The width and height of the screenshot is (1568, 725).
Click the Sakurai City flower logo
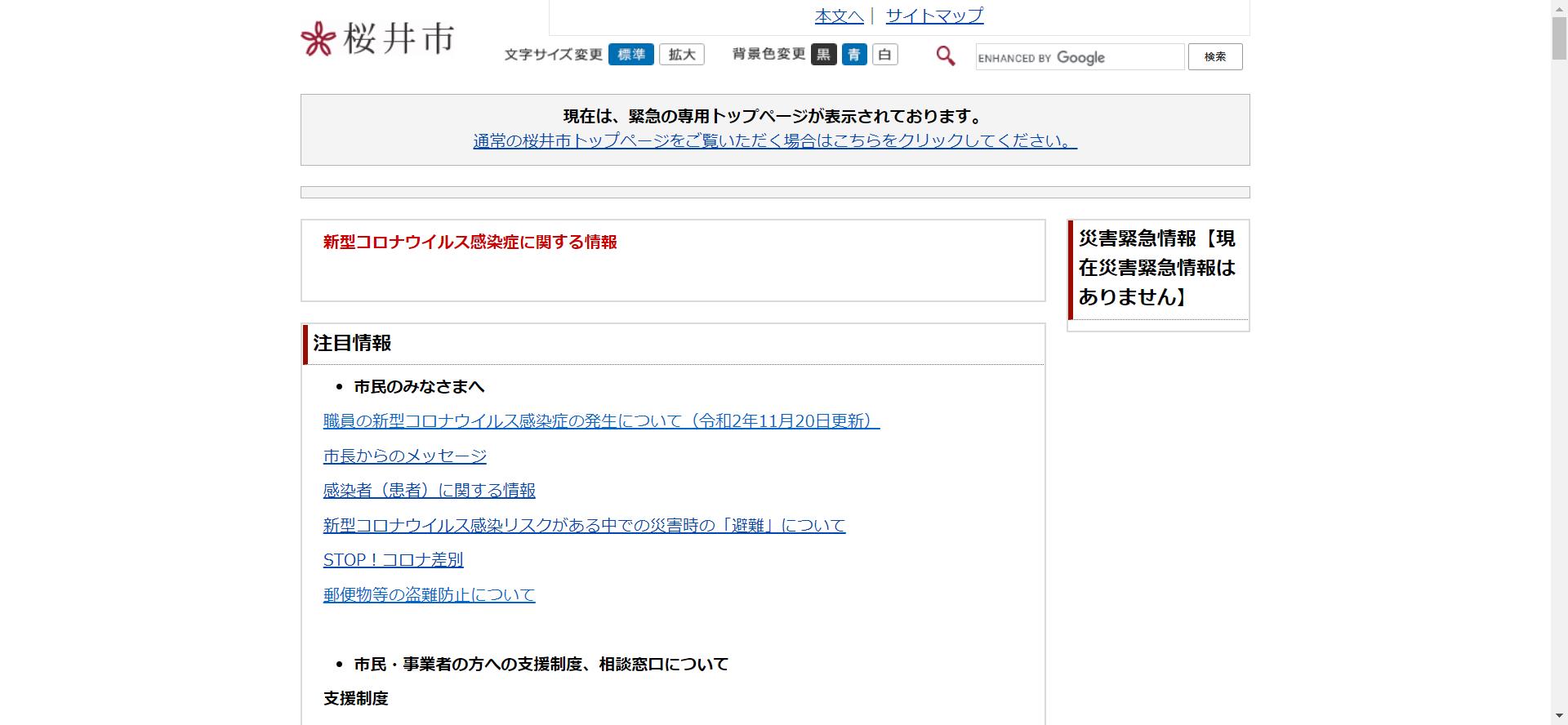coord(318,39)
